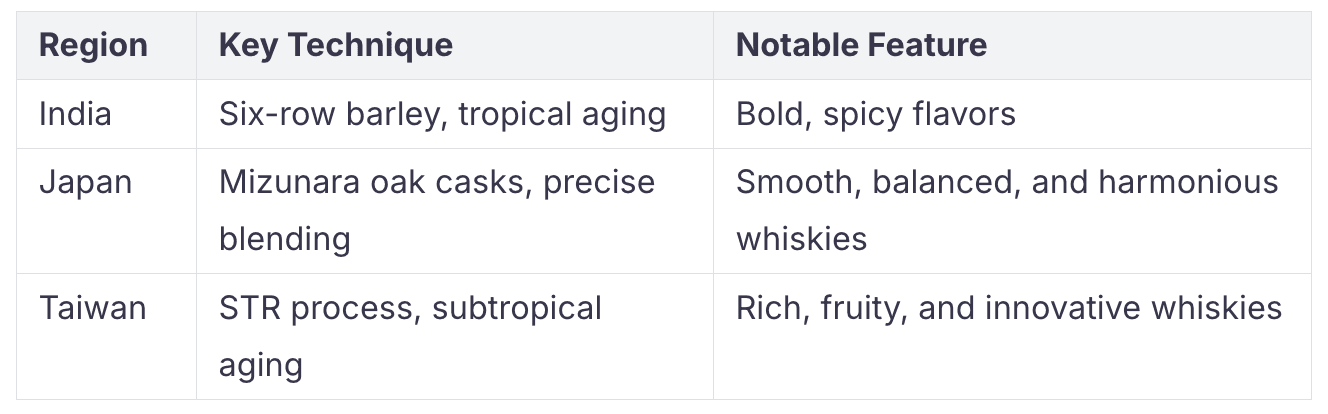This screenshot has height=414, width=1328.
Task: Click the Region column header
Action: coord(106,45)
